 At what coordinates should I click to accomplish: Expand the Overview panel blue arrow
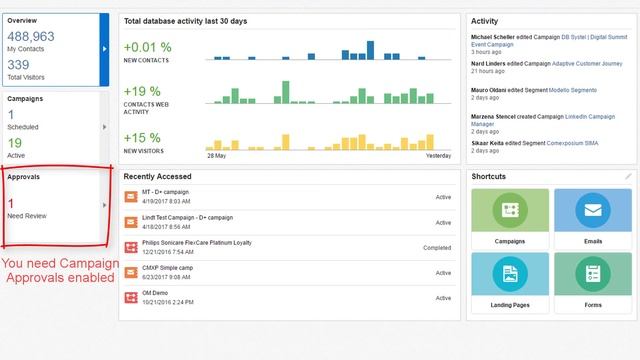coord(104,49)
